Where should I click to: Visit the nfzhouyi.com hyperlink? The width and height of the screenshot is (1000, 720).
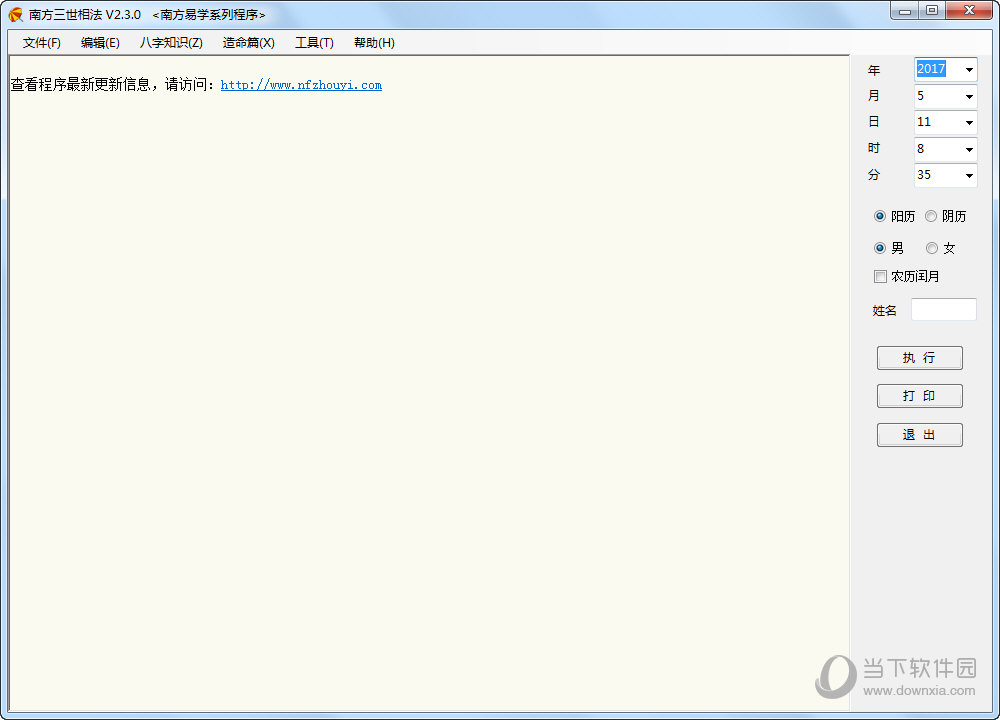coord(301,85)
